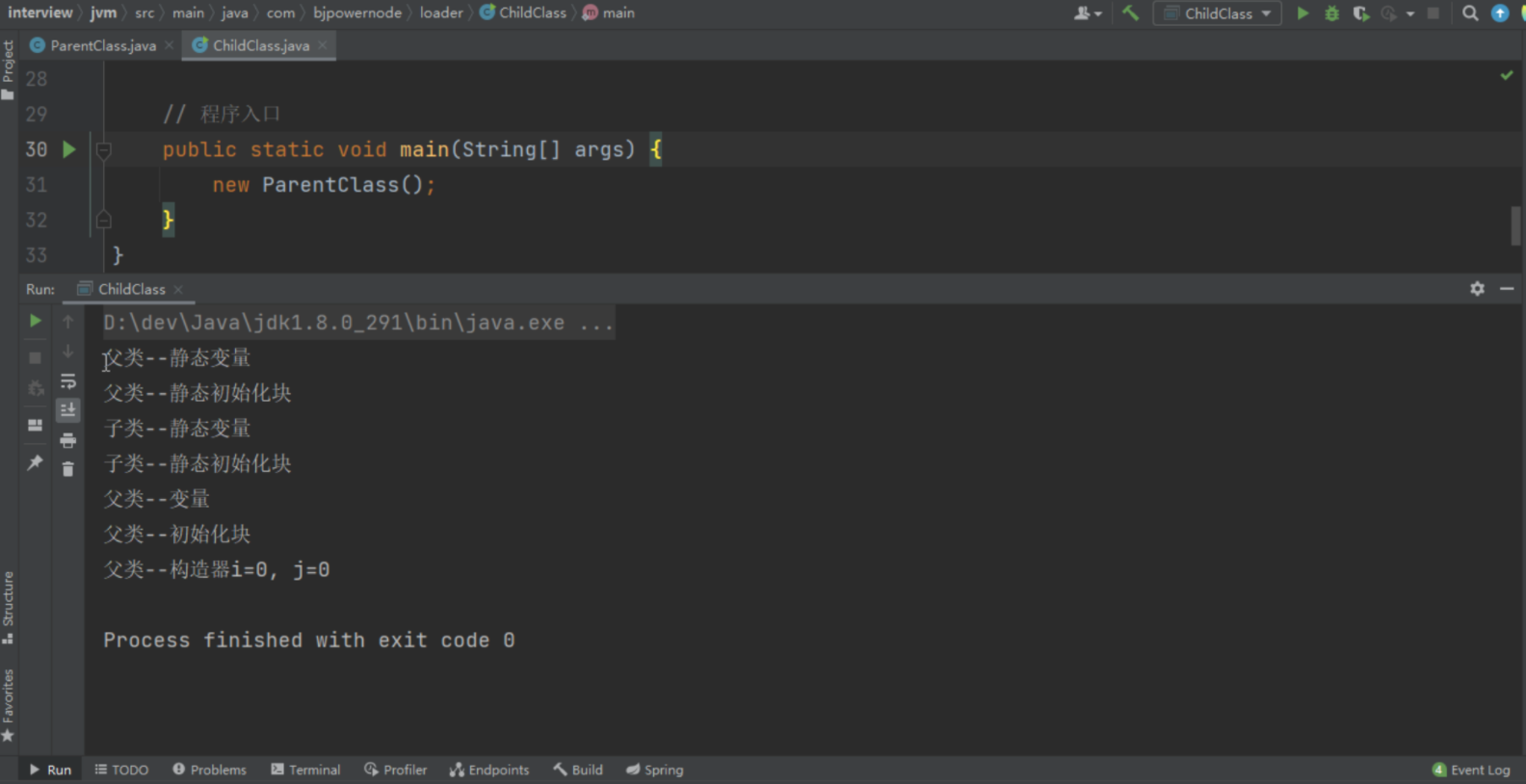This screenshot has height=784, width=1526.
Task: Click the exit/dump threads icon in Run panel
Action: click(x=36, y=389)
